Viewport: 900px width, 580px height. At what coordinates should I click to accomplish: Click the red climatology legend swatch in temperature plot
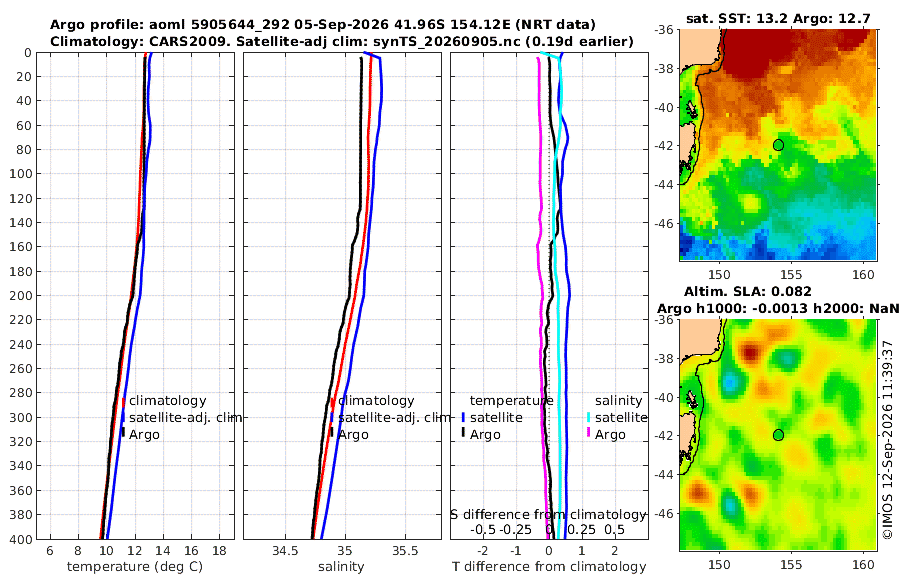point(123,401)
